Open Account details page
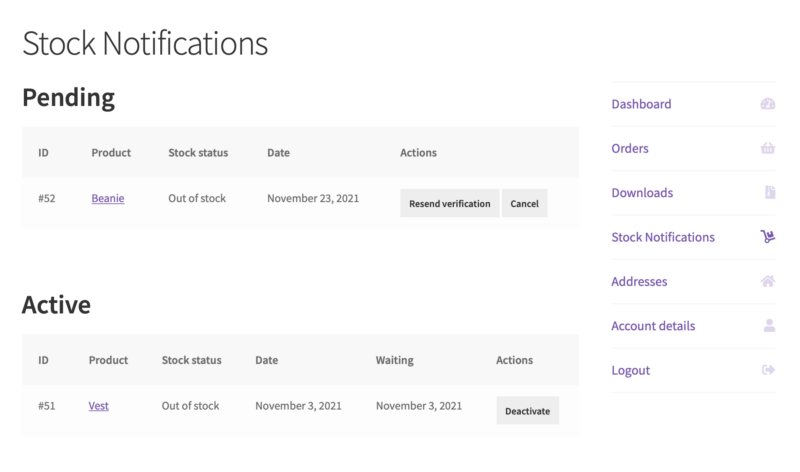The height and width of the screenshot is (472, 800). [653, 326]
